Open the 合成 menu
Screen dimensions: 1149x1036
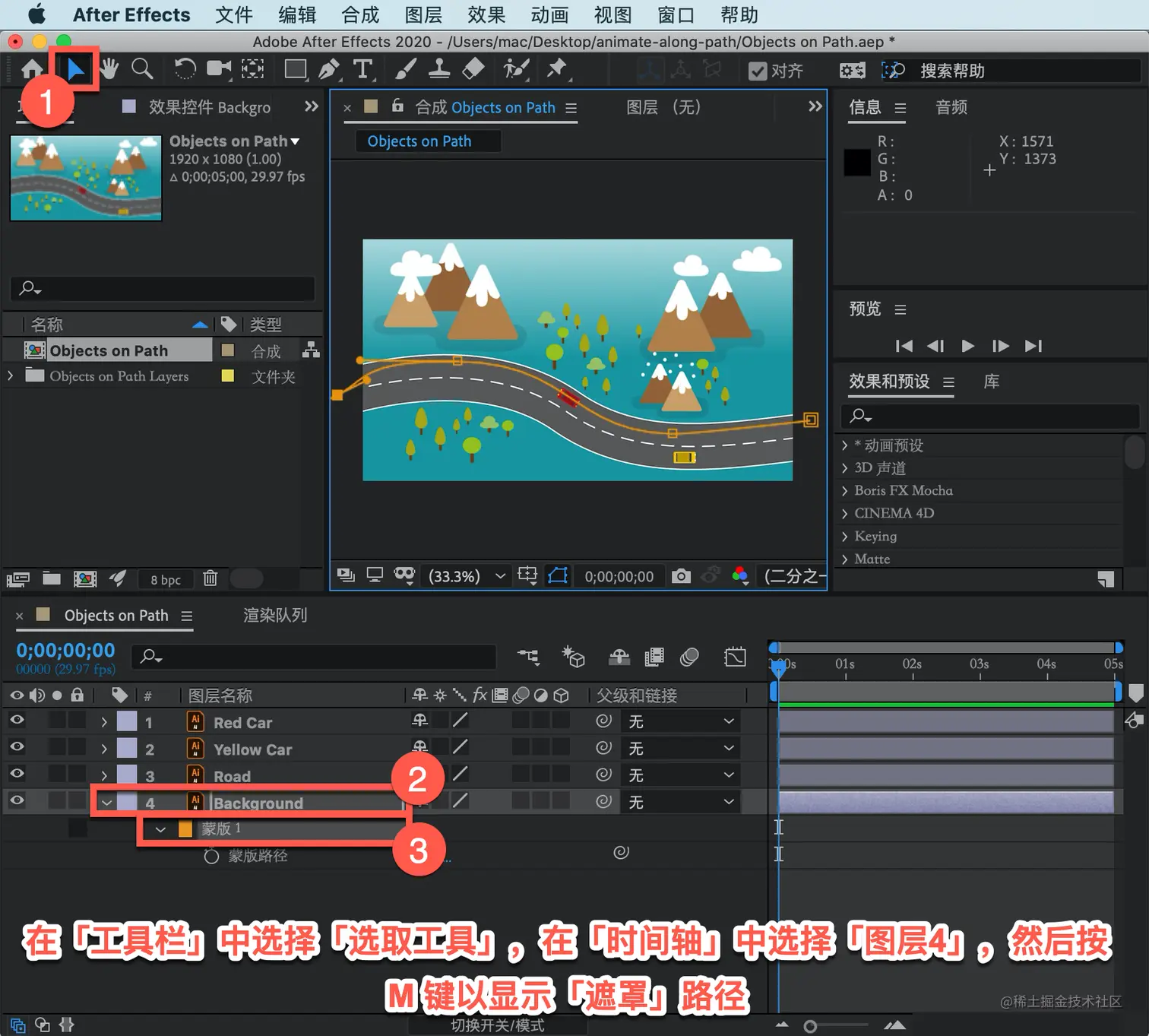pyautogui.click(x=360, y=14)
